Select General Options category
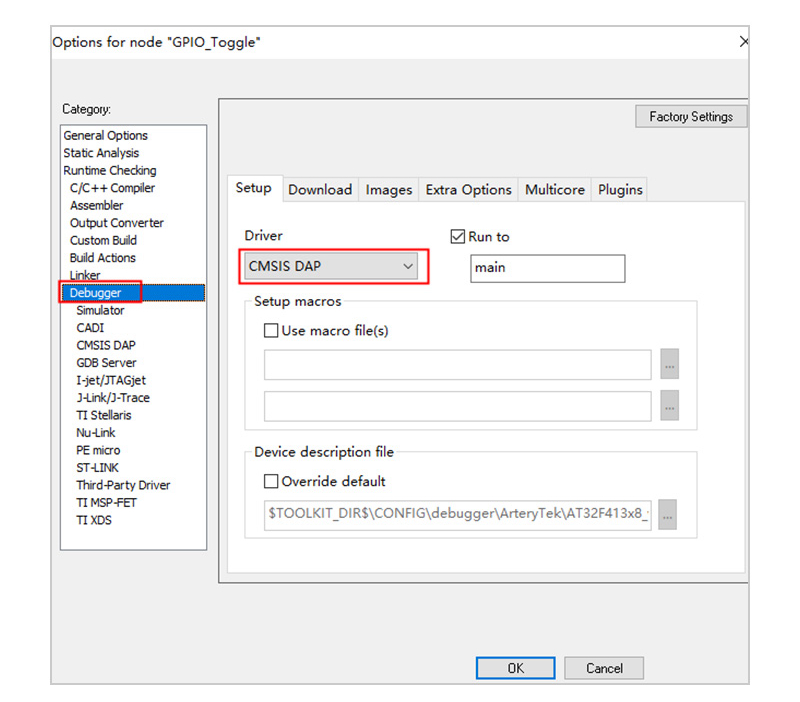 tap(105, 135)
